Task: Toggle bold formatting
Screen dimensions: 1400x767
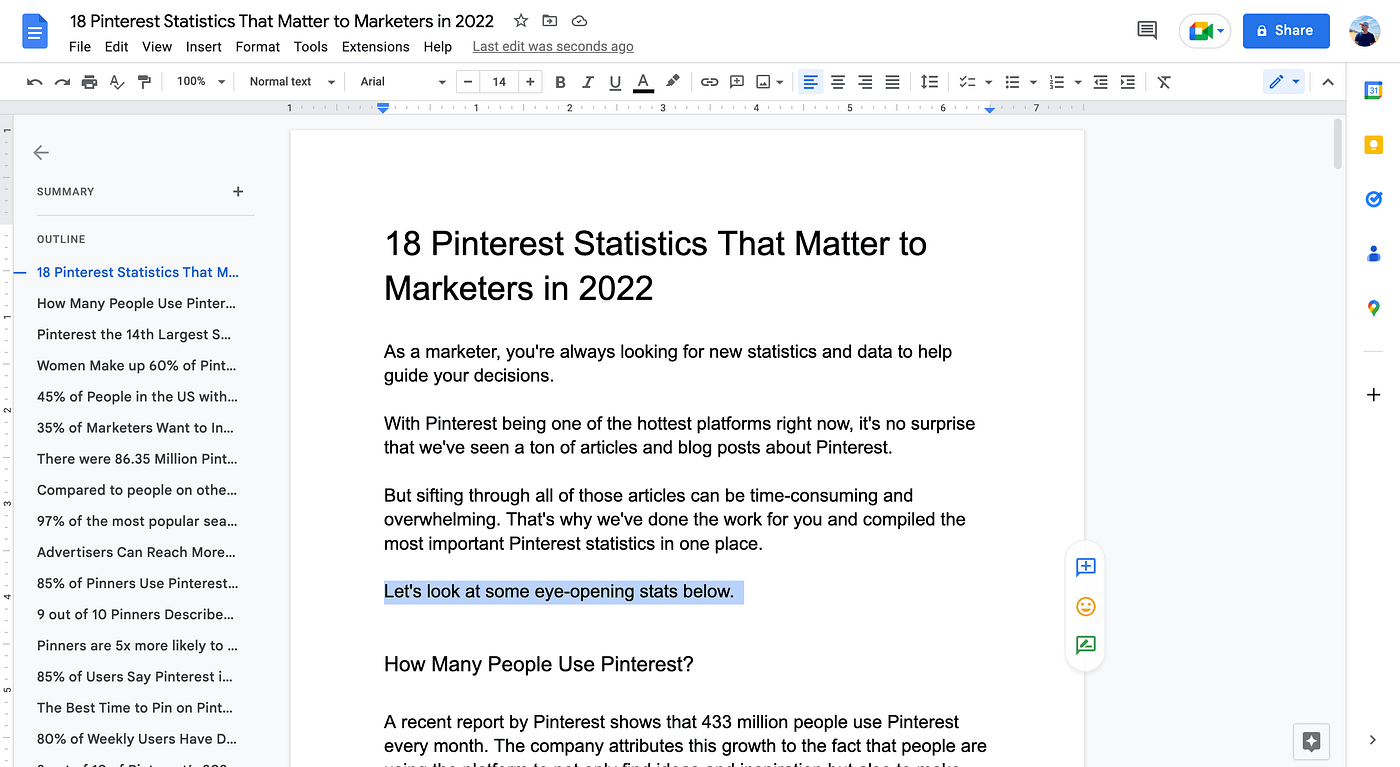Action: (560, 82)
